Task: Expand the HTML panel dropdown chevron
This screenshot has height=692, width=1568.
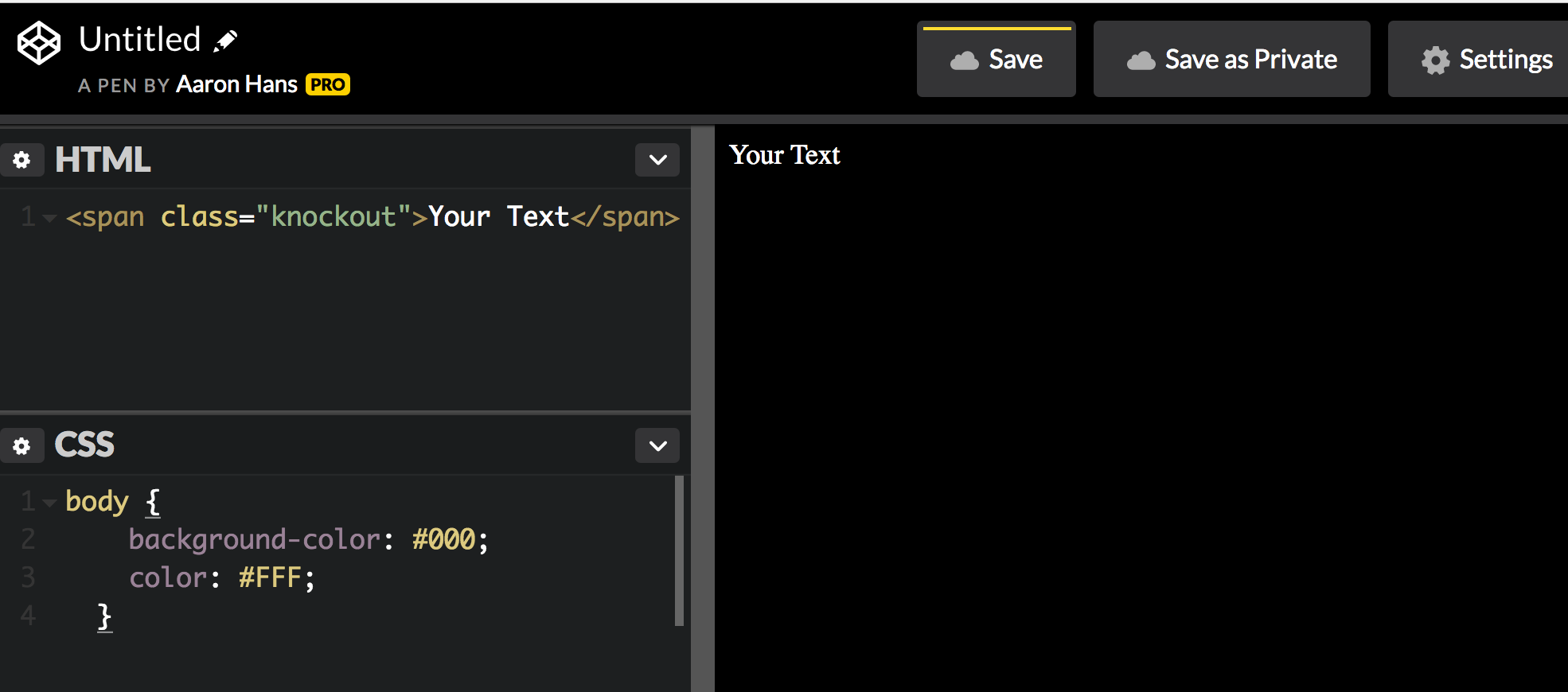Action: (657, 160)
